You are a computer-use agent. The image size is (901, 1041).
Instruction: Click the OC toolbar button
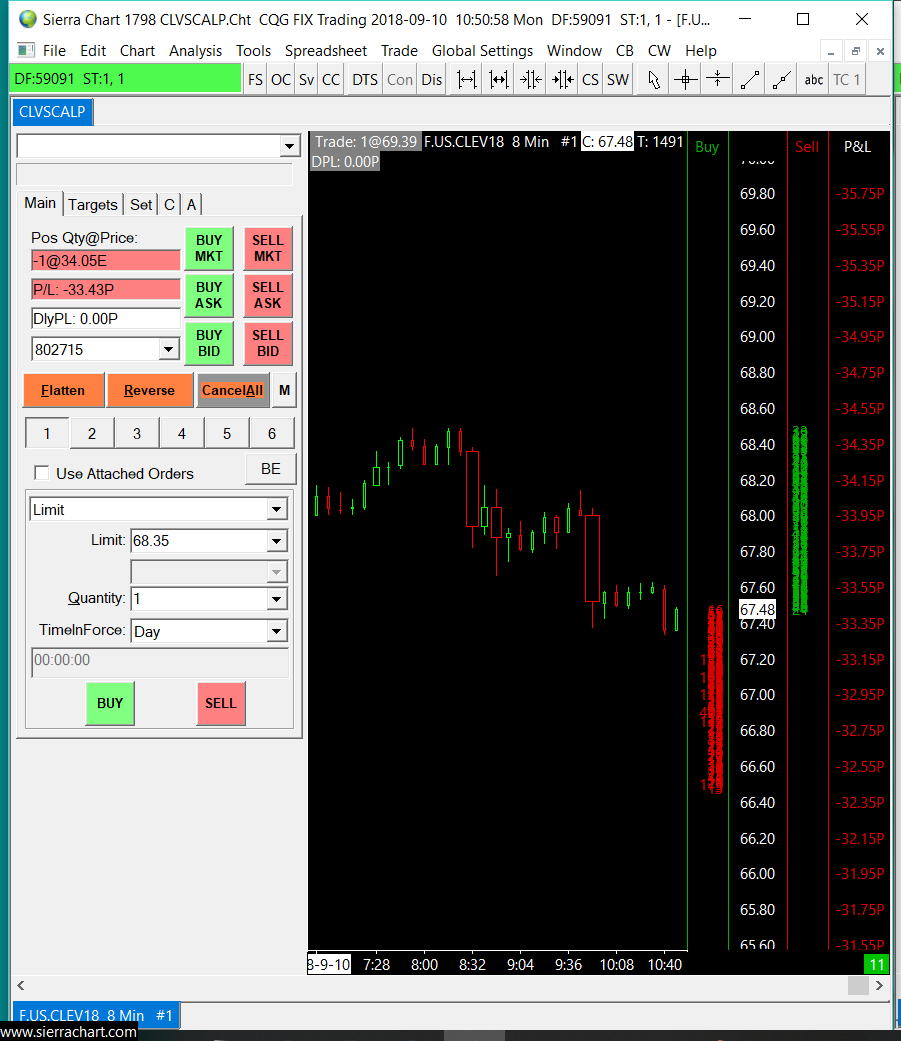click(281, 80)
